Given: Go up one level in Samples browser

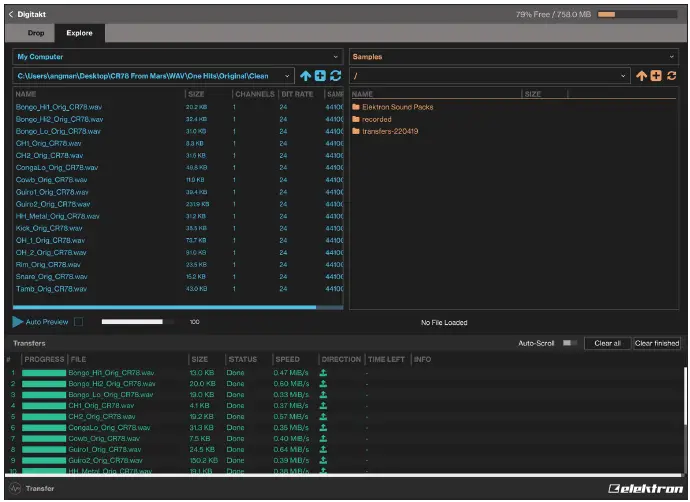Looking at the screenshot, I should coord(642,76).
